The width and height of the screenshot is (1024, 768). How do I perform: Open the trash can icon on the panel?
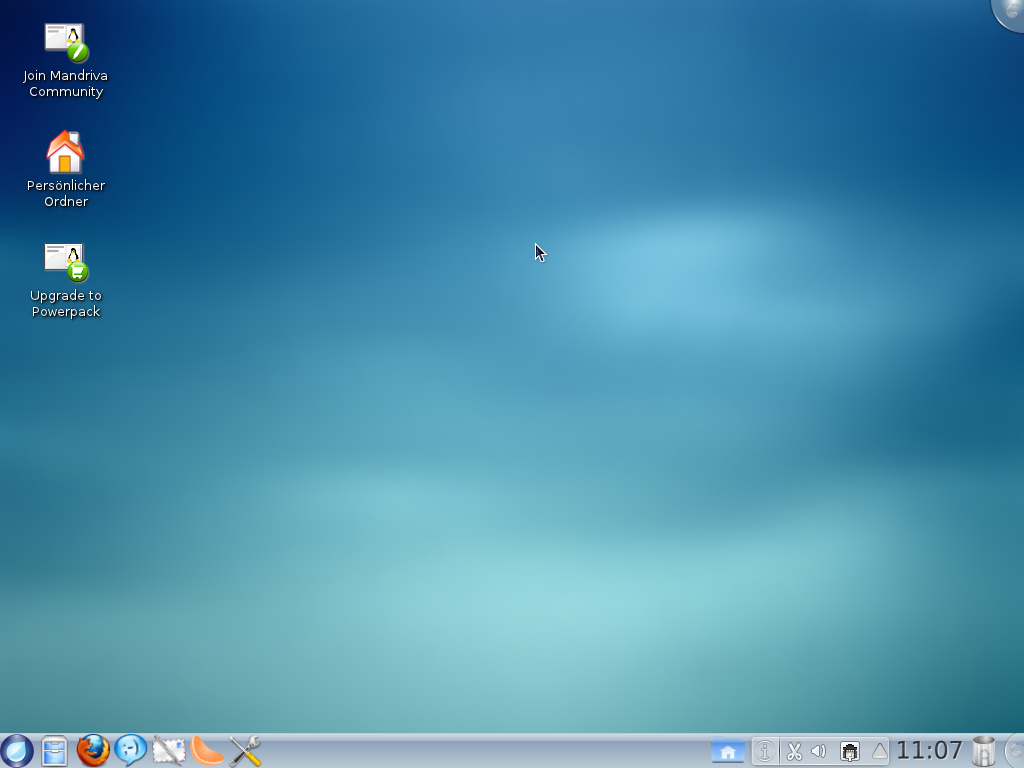tap(985, 751)
